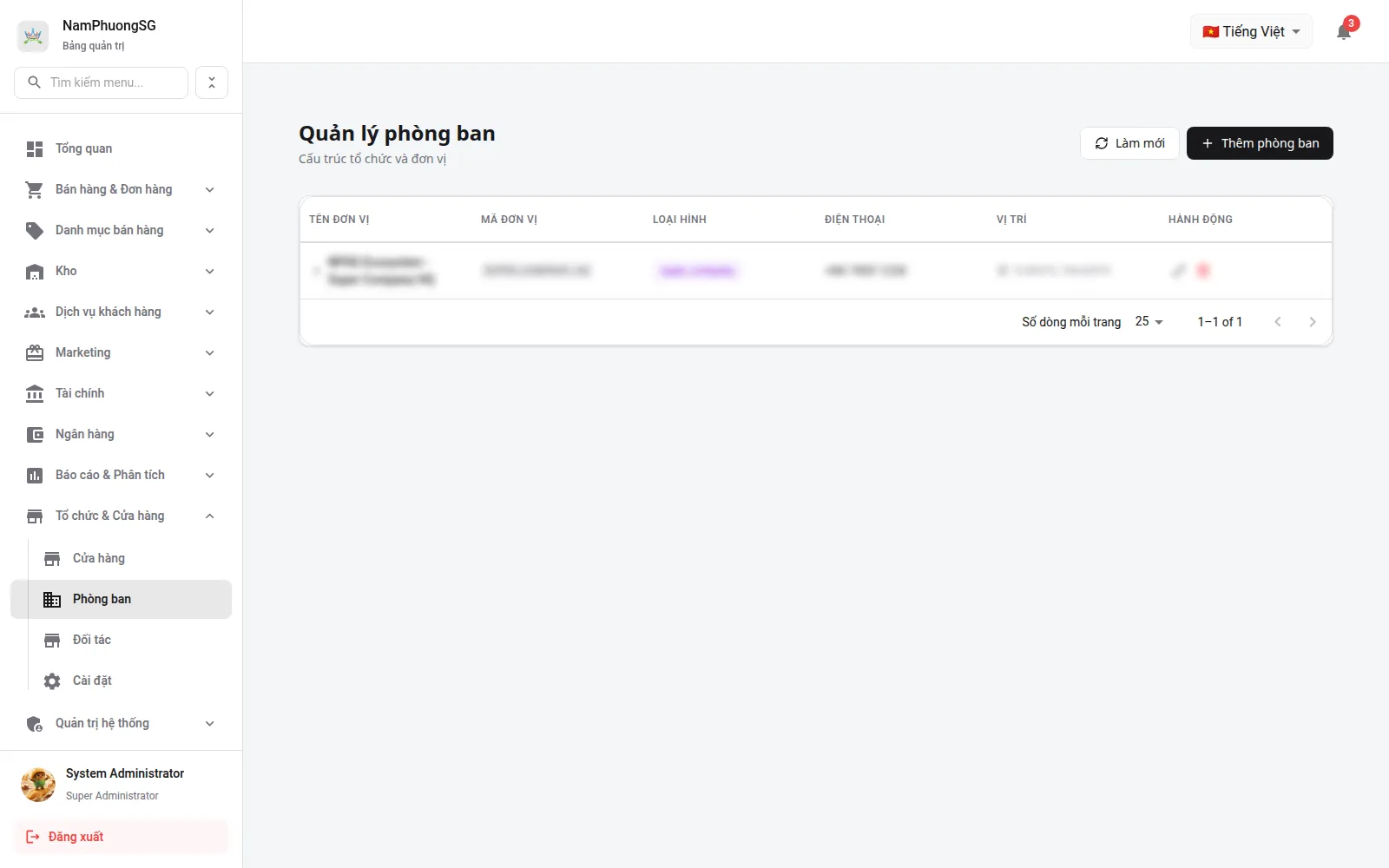Click the collapse menu toggle beside search
Image resolution: width=1389 pixels, height=868 pixels.
(212, 82)
